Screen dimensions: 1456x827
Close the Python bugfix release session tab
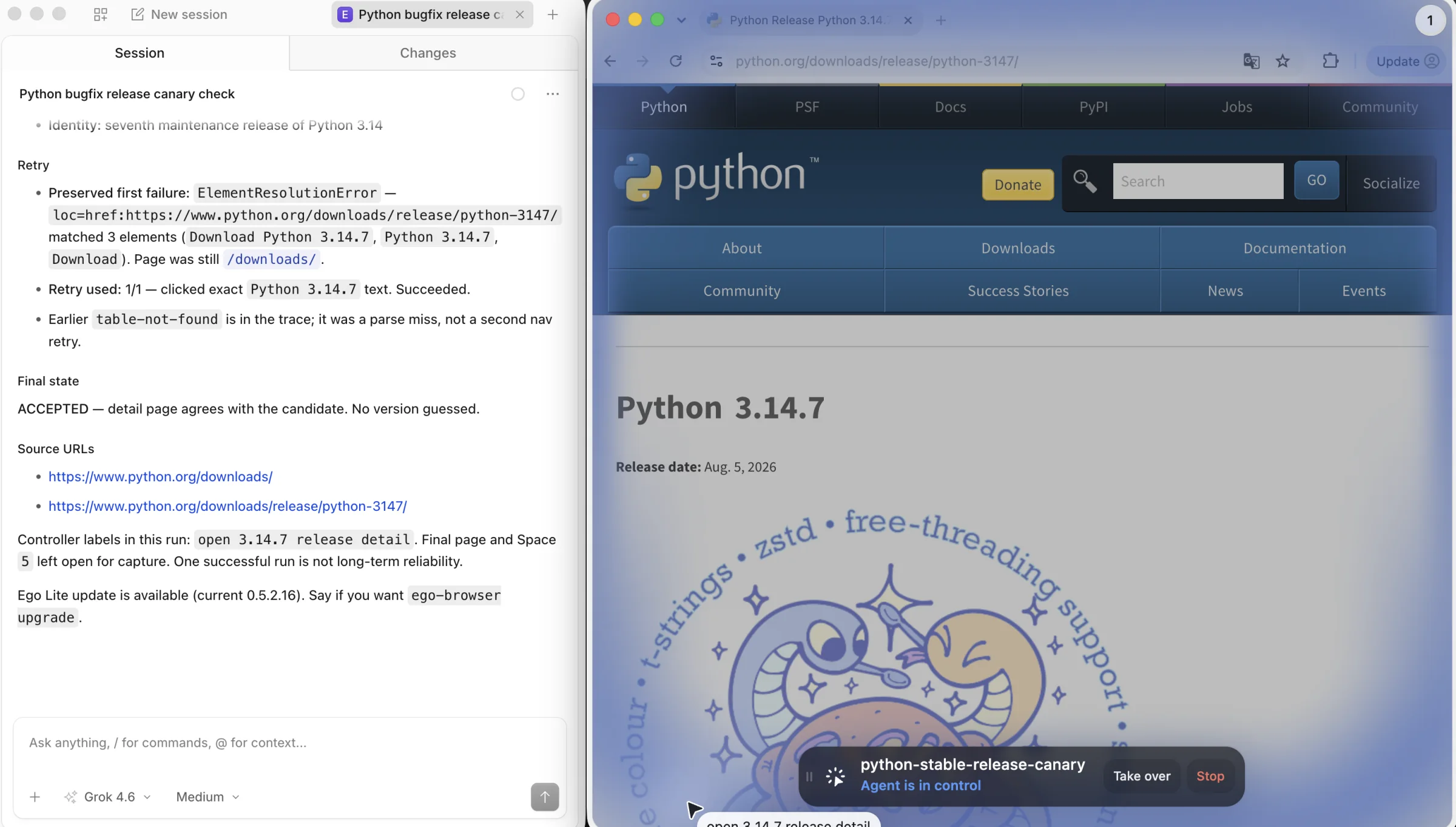click(520, 15)
